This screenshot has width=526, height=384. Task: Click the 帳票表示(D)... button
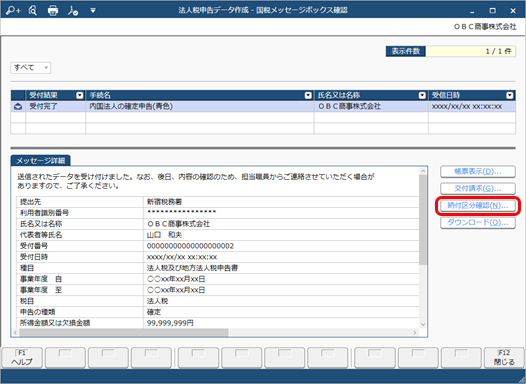click(478, 171)
